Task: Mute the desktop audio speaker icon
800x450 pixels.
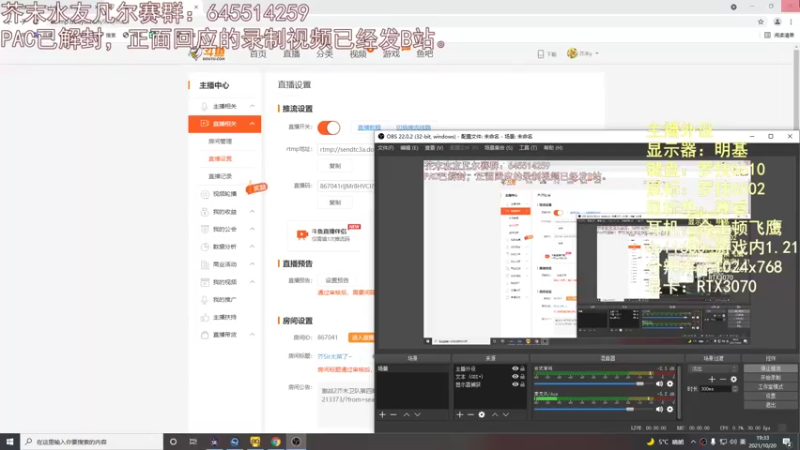Action: [x=659, y=384]
